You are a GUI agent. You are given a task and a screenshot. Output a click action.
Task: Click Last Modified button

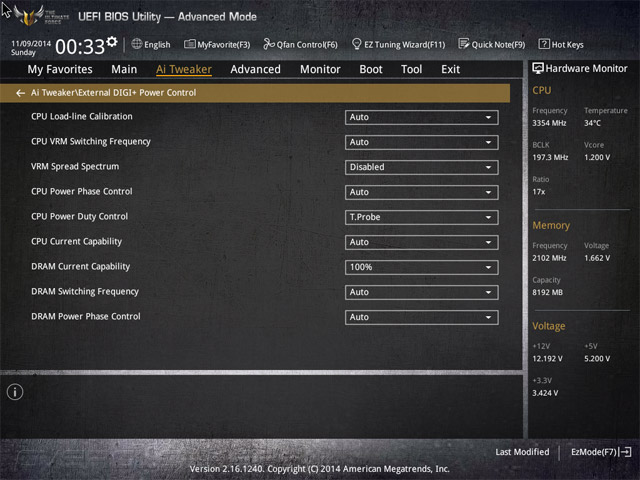[522, 452]
